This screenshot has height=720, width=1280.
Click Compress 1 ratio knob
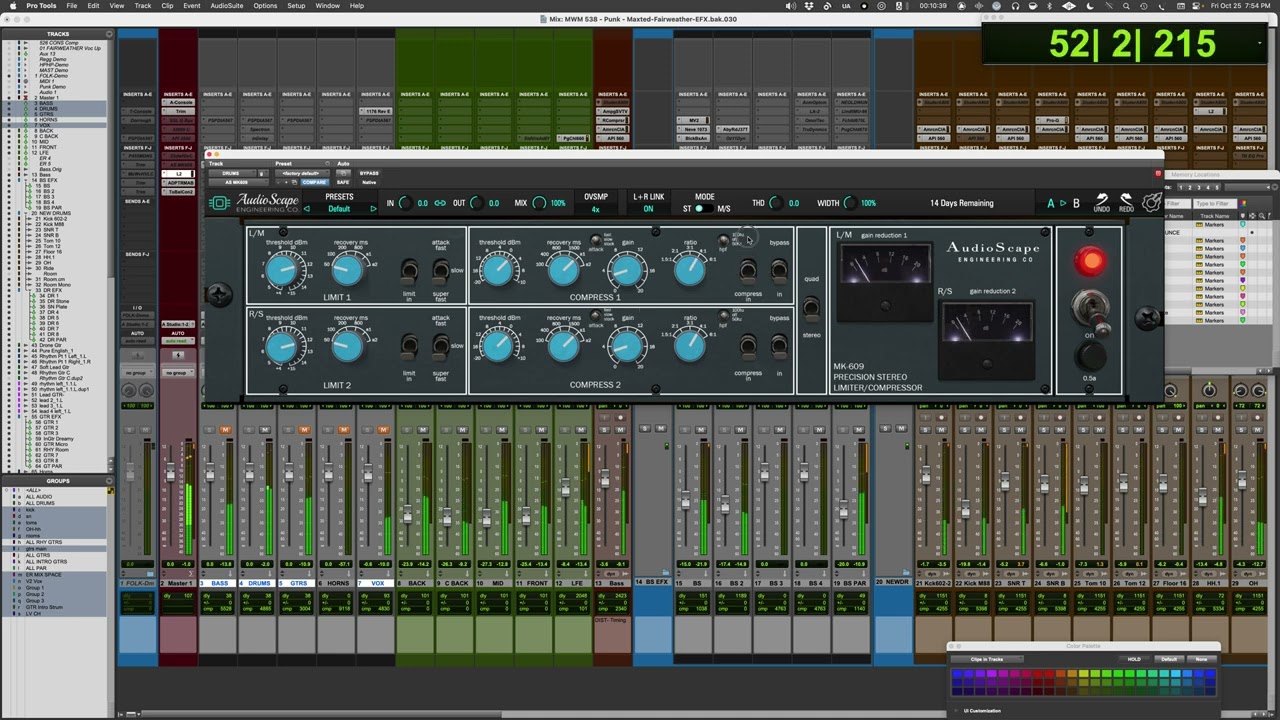tap(689, 269)
